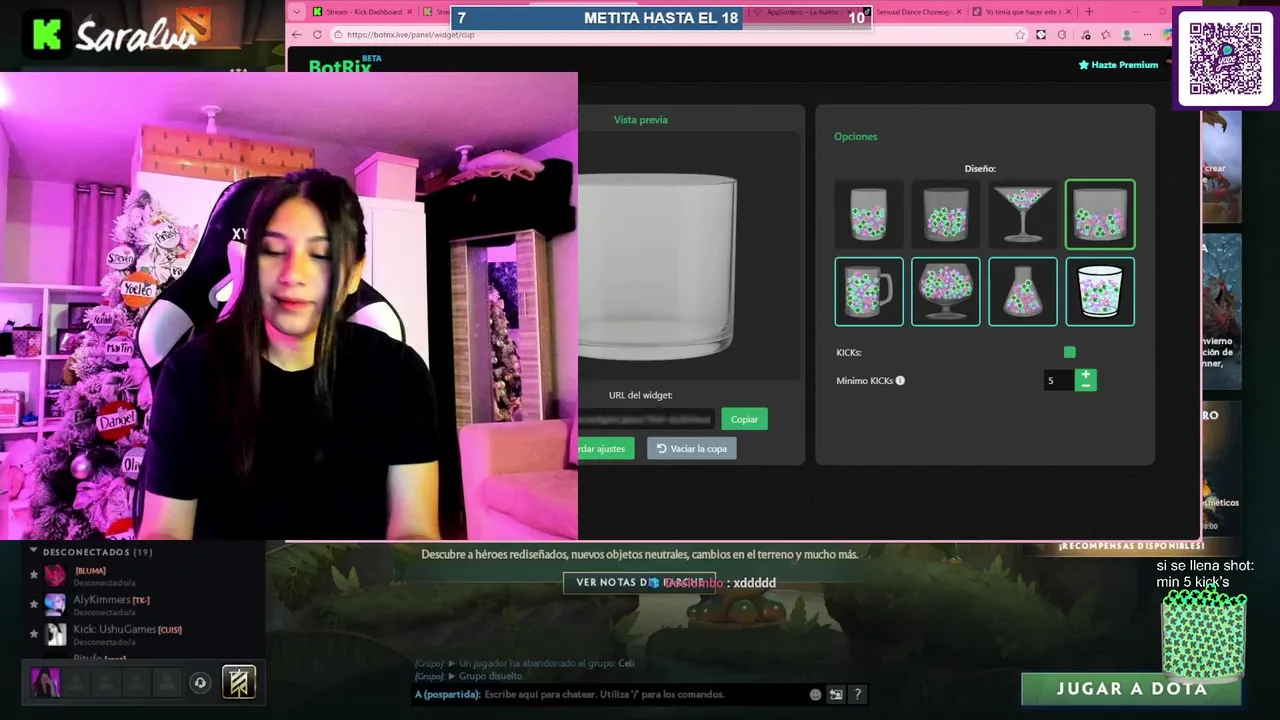Save settings with the Guardar ajustes button
1280x720 pixels.
[x=605, y=448]
